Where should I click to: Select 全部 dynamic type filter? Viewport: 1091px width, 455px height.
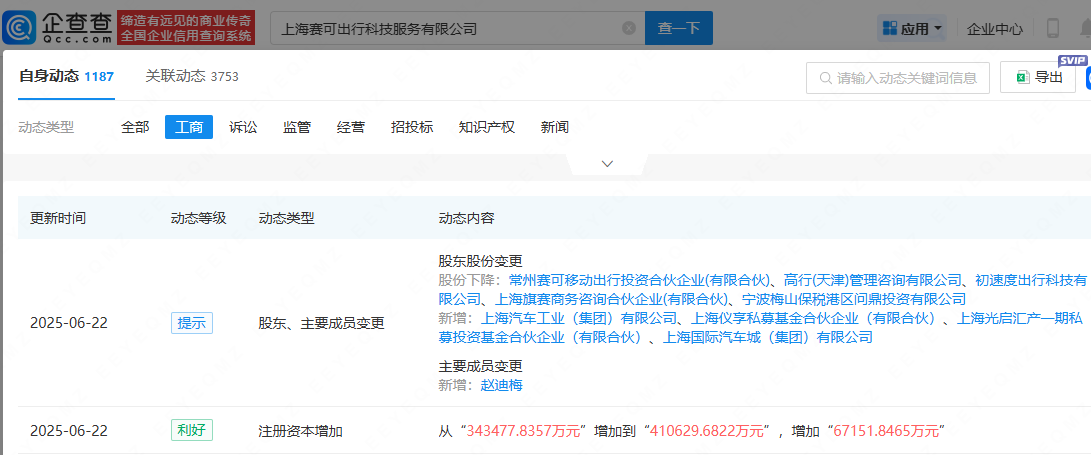[135, 127]
